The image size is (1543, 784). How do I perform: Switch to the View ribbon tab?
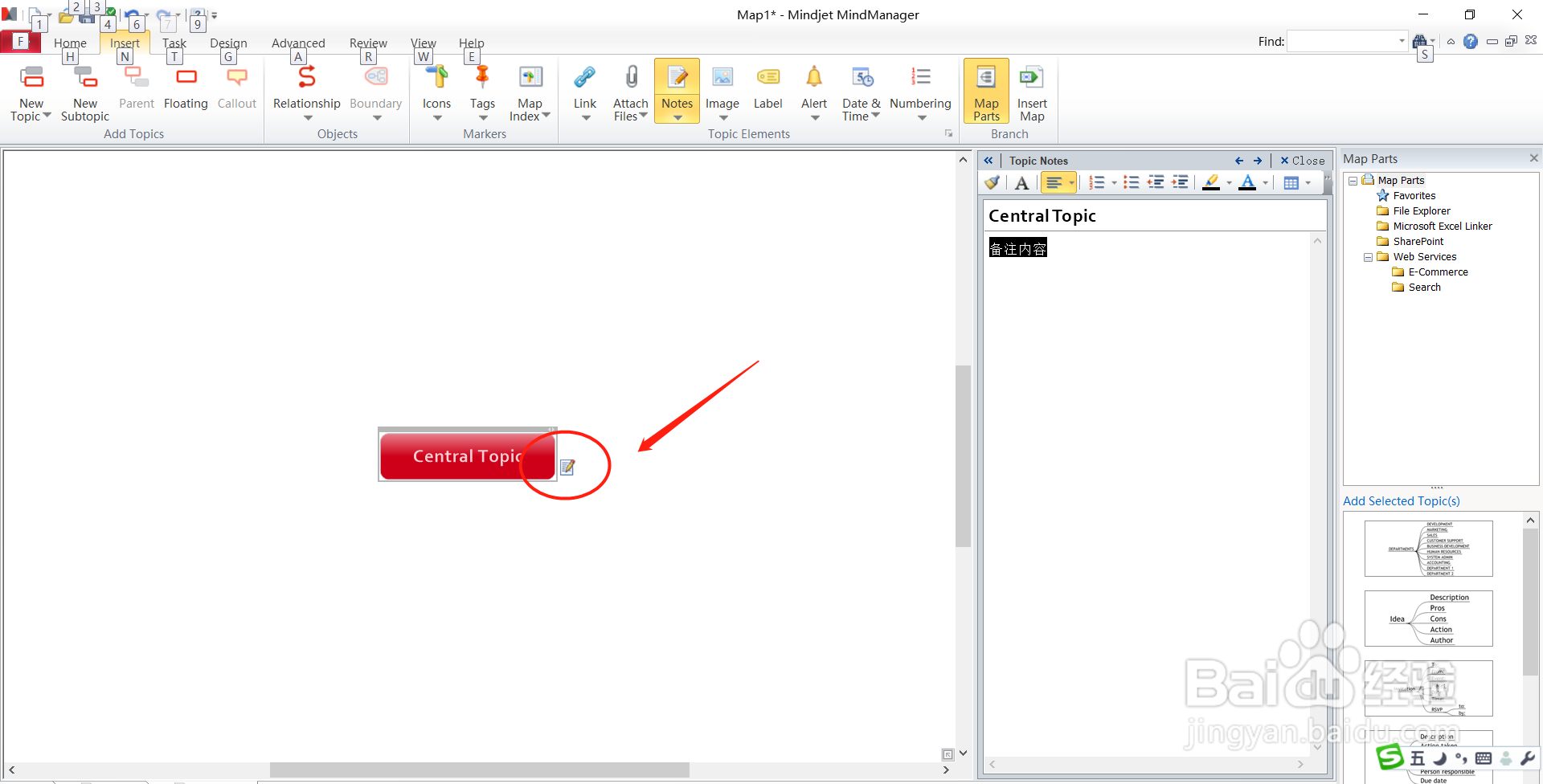(423, 43)
